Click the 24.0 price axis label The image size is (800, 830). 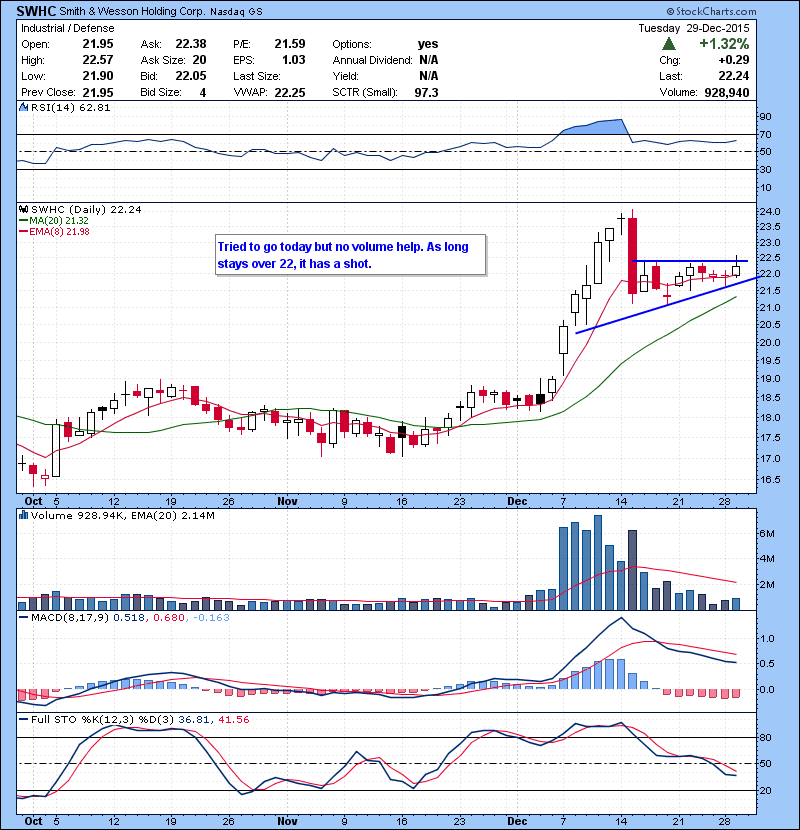coord(769,212)
